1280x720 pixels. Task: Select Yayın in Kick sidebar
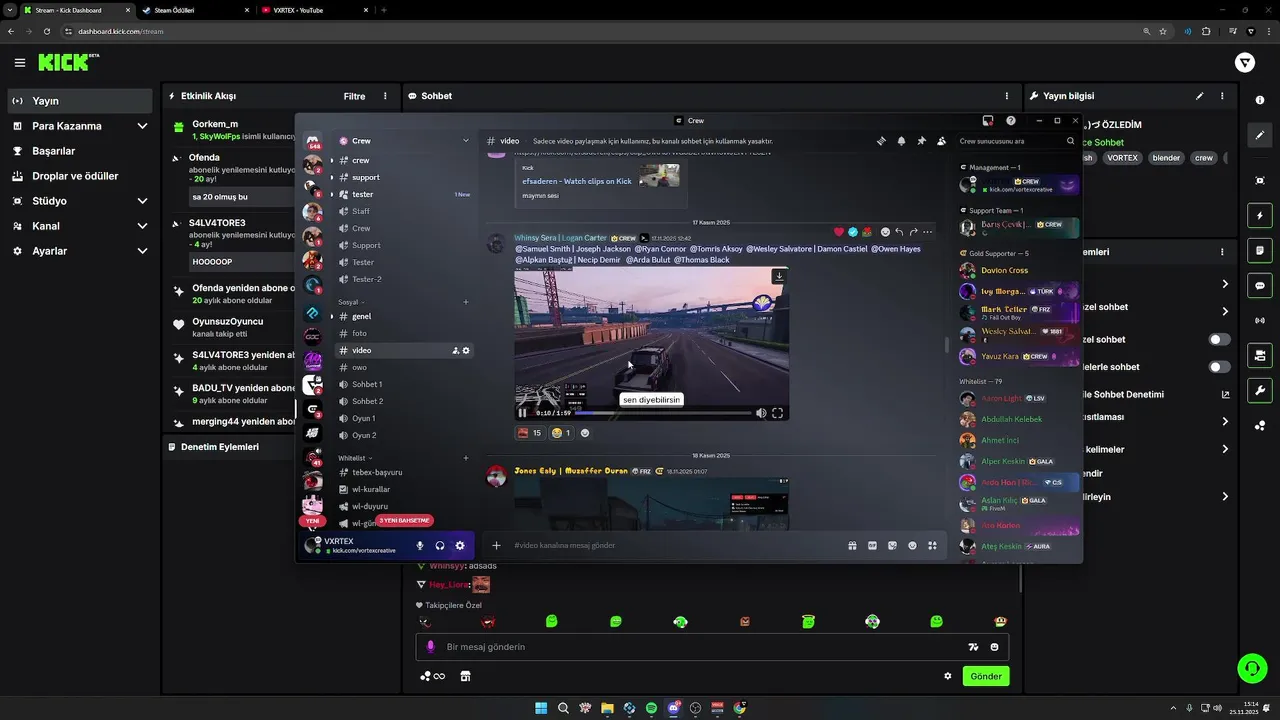click(81, 101)
